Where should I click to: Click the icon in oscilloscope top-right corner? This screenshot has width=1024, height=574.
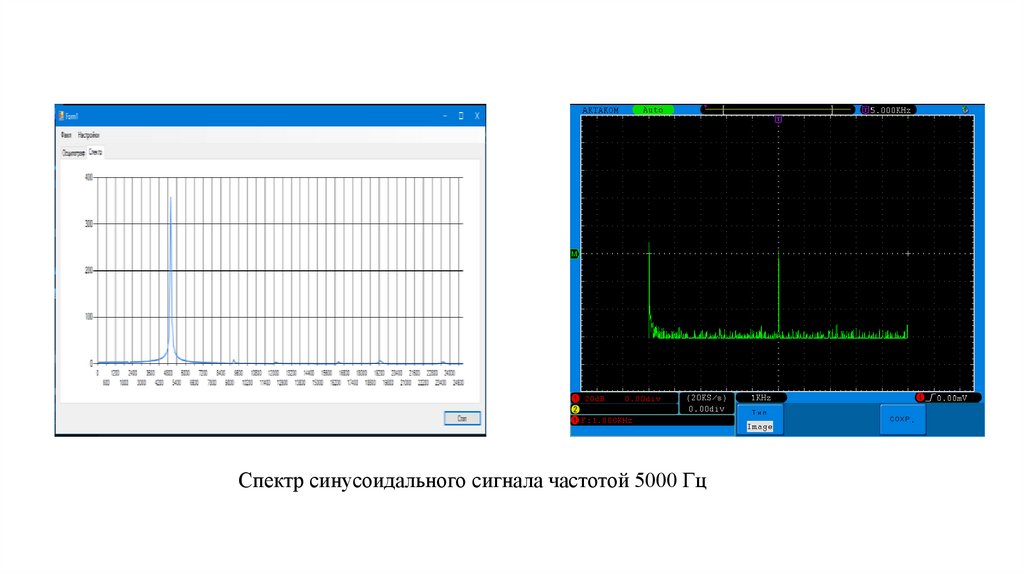(x=965, y=110)
